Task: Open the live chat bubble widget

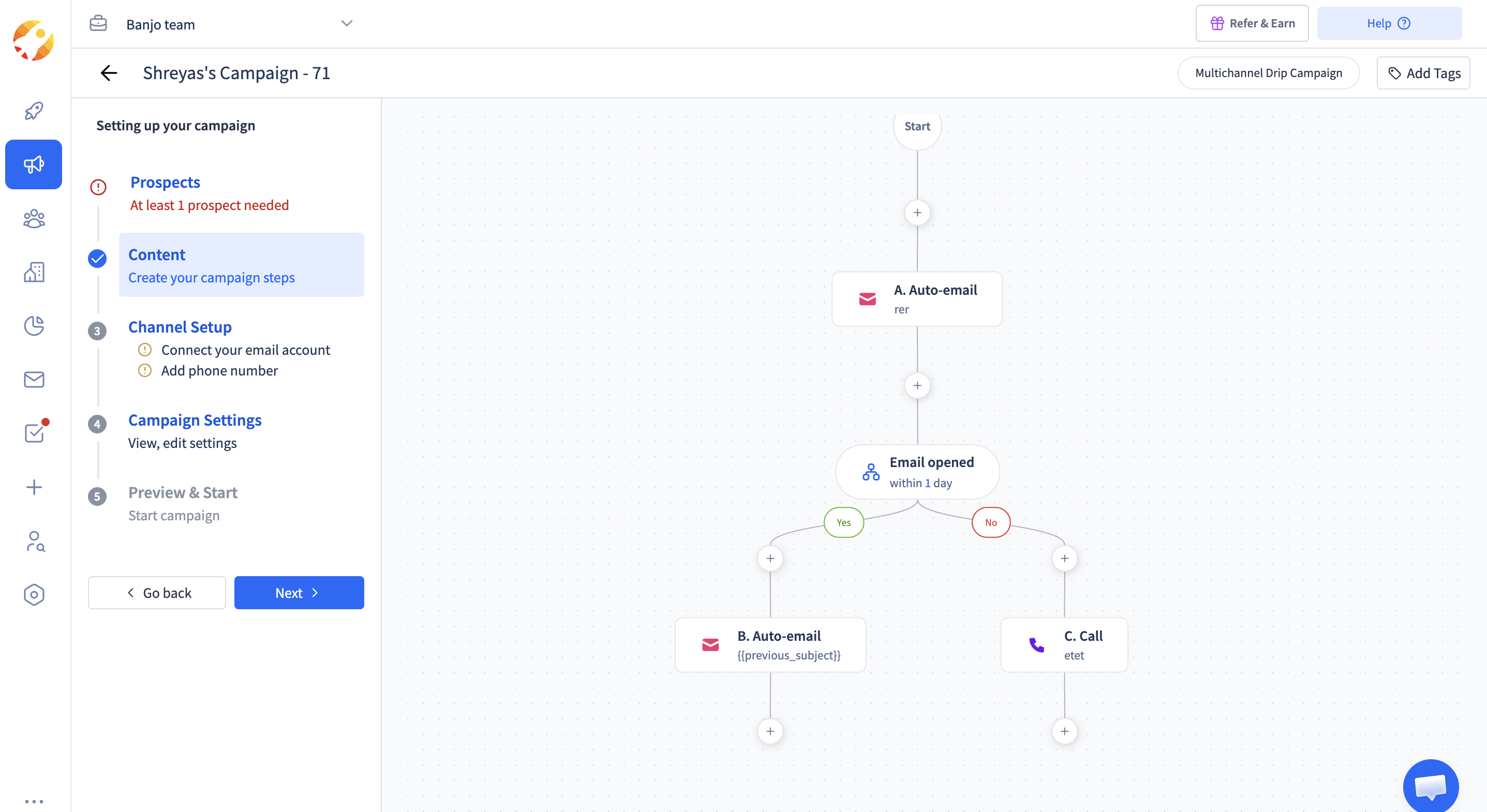Action: coord(1431,786)
